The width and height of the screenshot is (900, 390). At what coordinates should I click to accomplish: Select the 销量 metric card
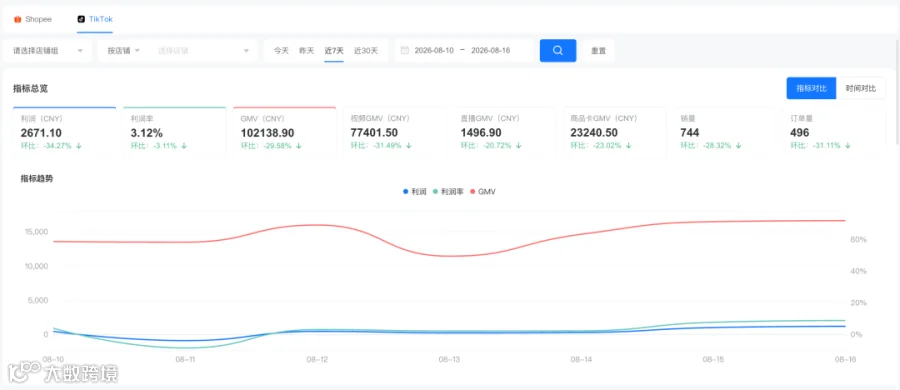click(724, 132)
